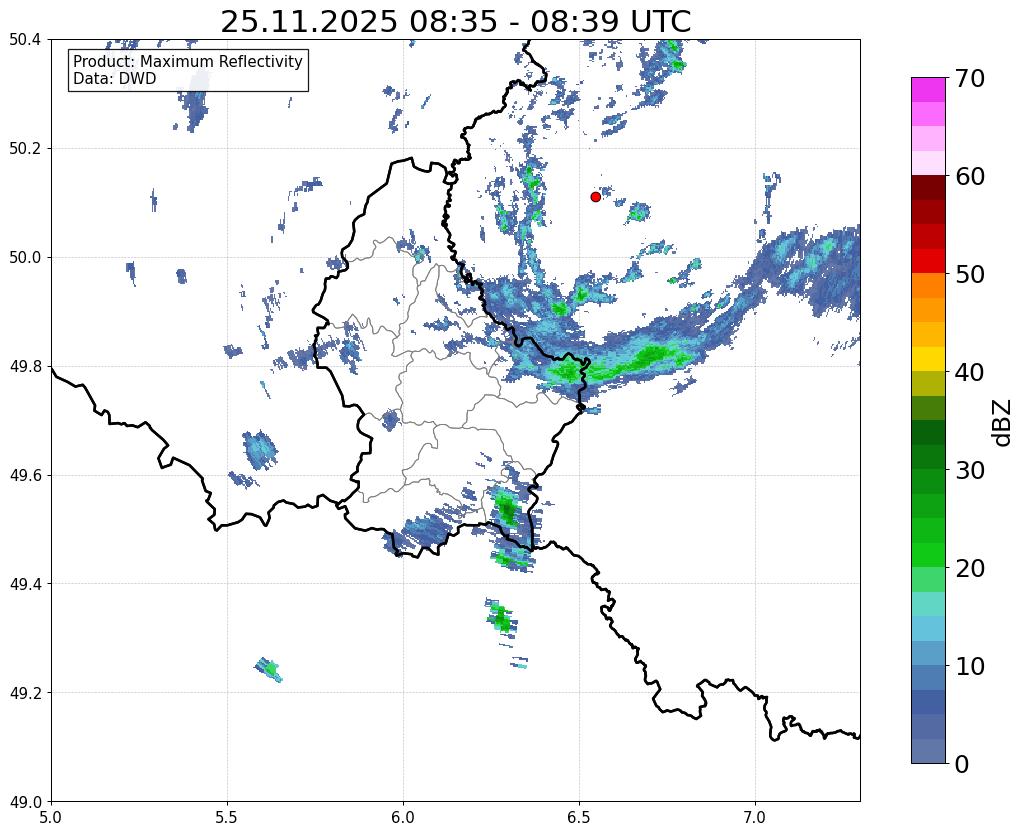Click the red station marker dot
Screen dimensions: 1023x834
tap(595, 196)
